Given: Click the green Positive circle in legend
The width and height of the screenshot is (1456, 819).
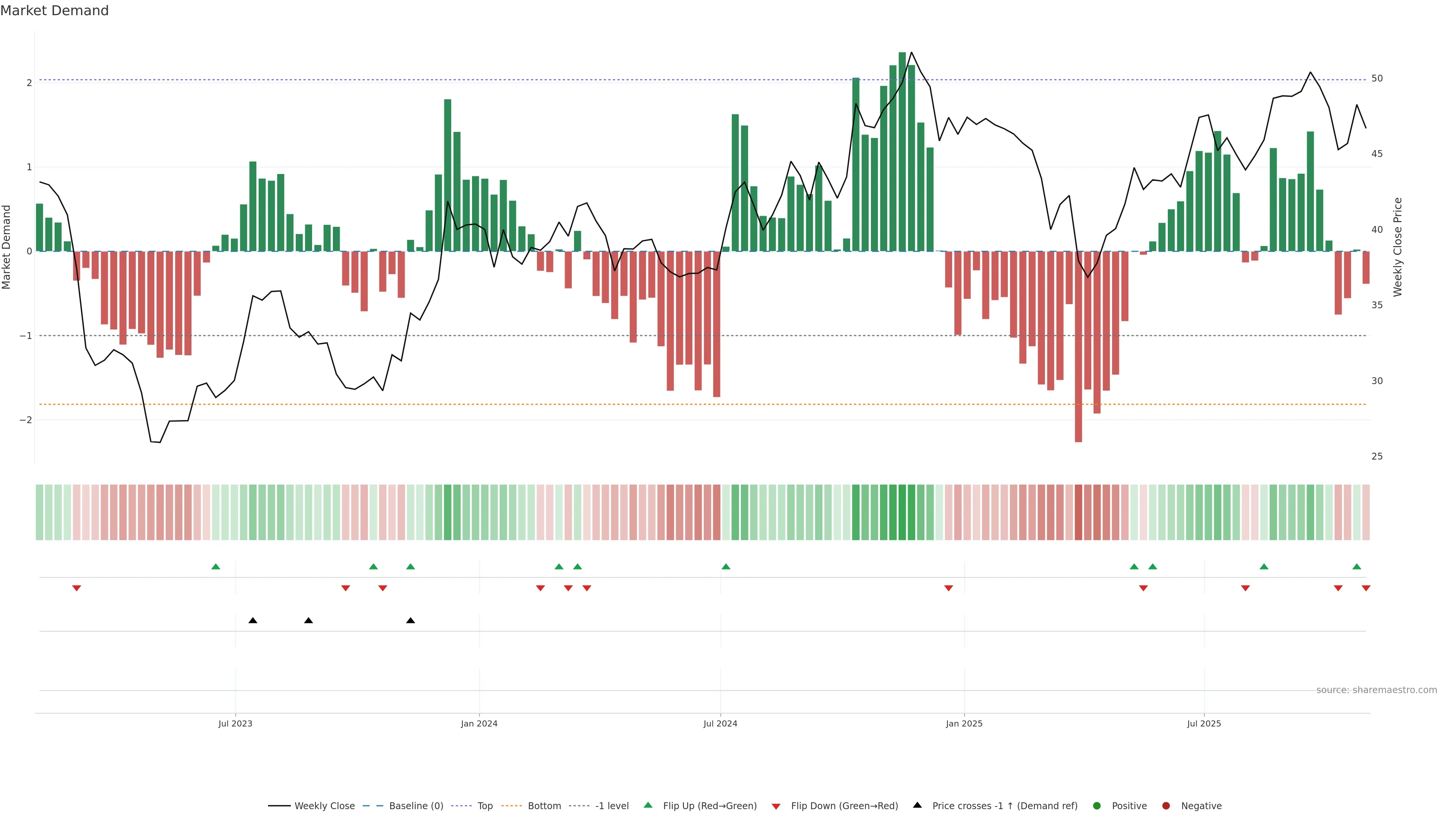Looking at the screenshot, I should [x=1097, y=805].
